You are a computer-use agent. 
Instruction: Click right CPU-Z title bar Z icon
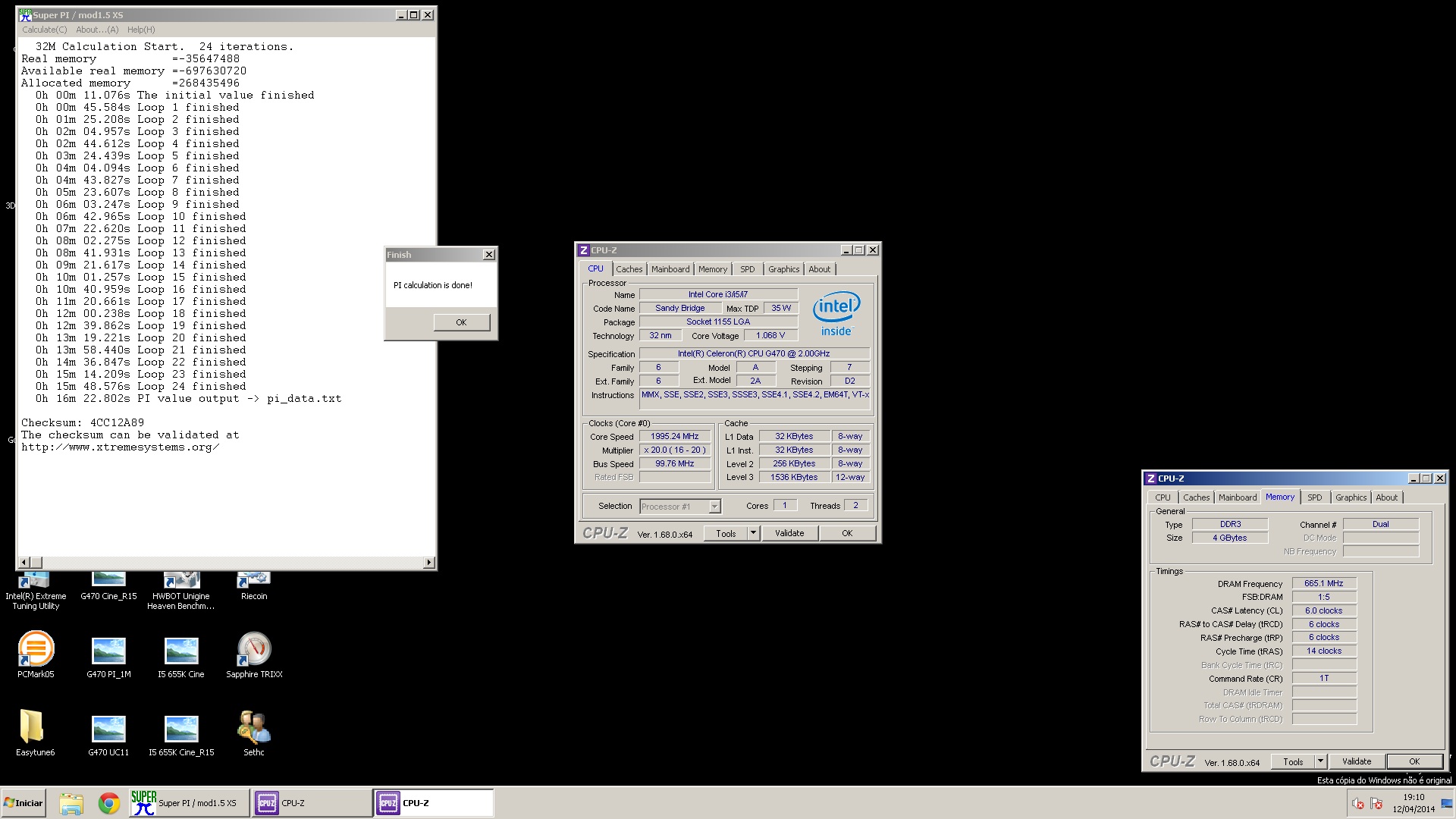(1150, 479)
